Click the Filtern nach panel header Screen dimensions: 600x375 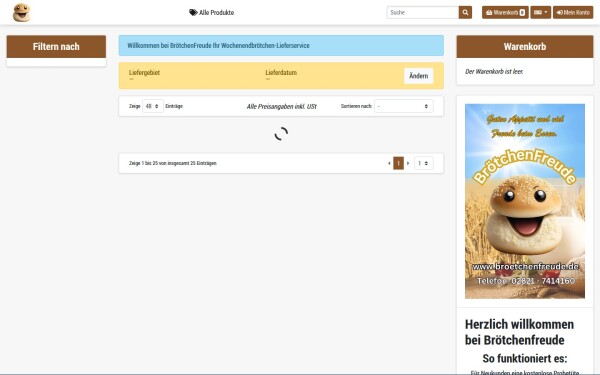pyautogui.click(x=56, y=47)
